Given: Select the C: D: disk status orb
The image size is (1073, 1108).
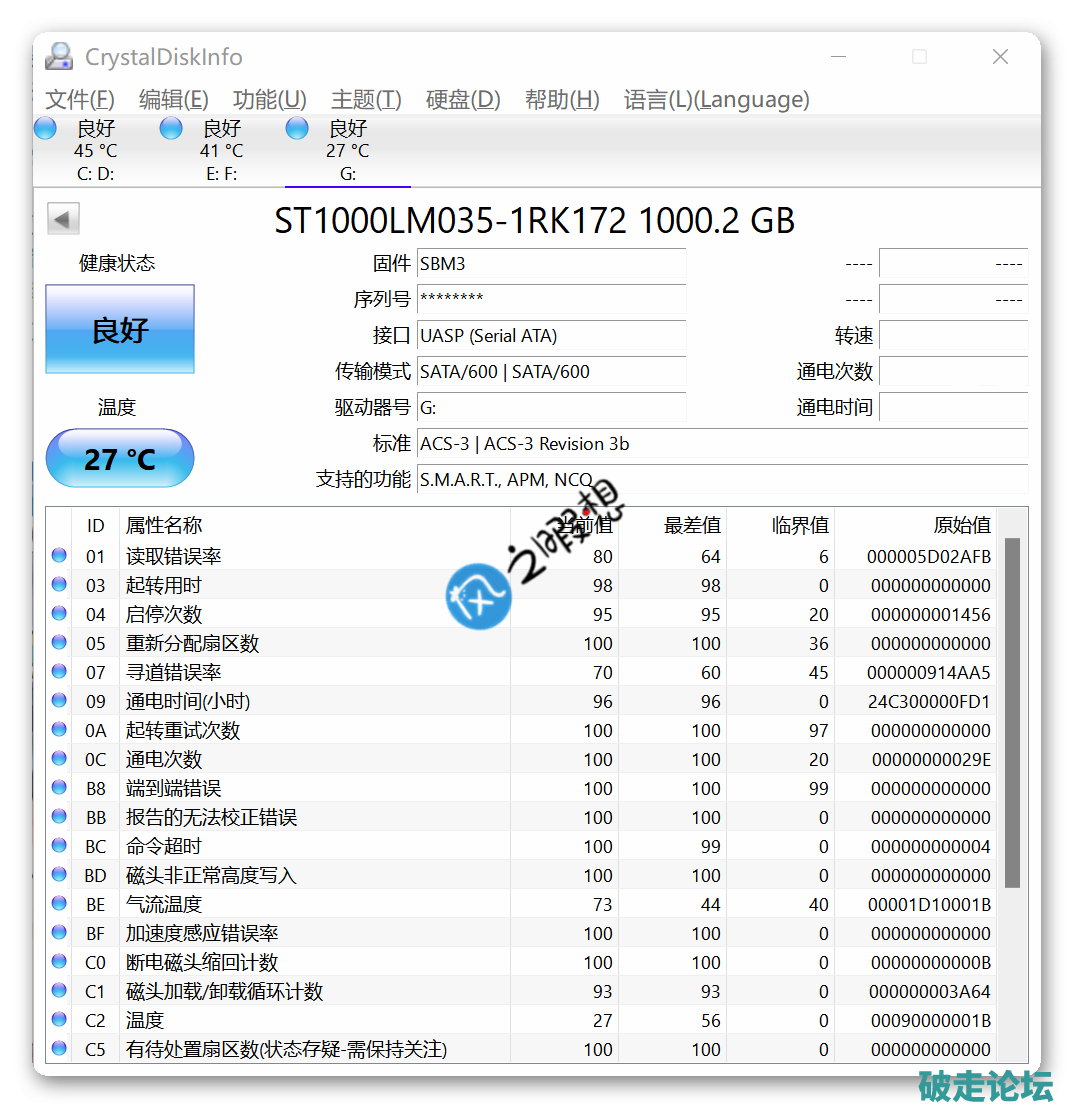Looking at the screenshot, I should tap(46, 129).
